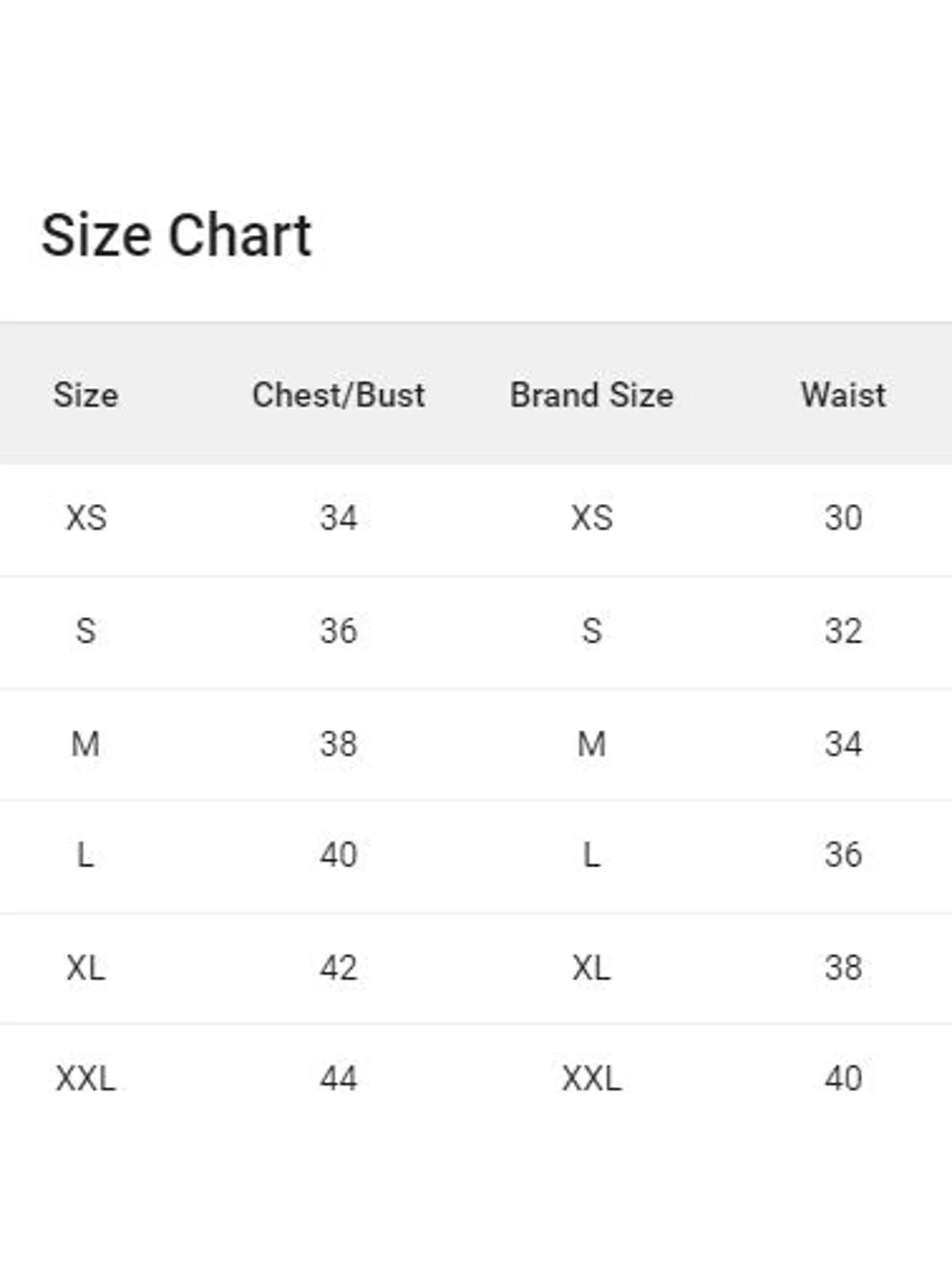Click the S size row label

85,631
